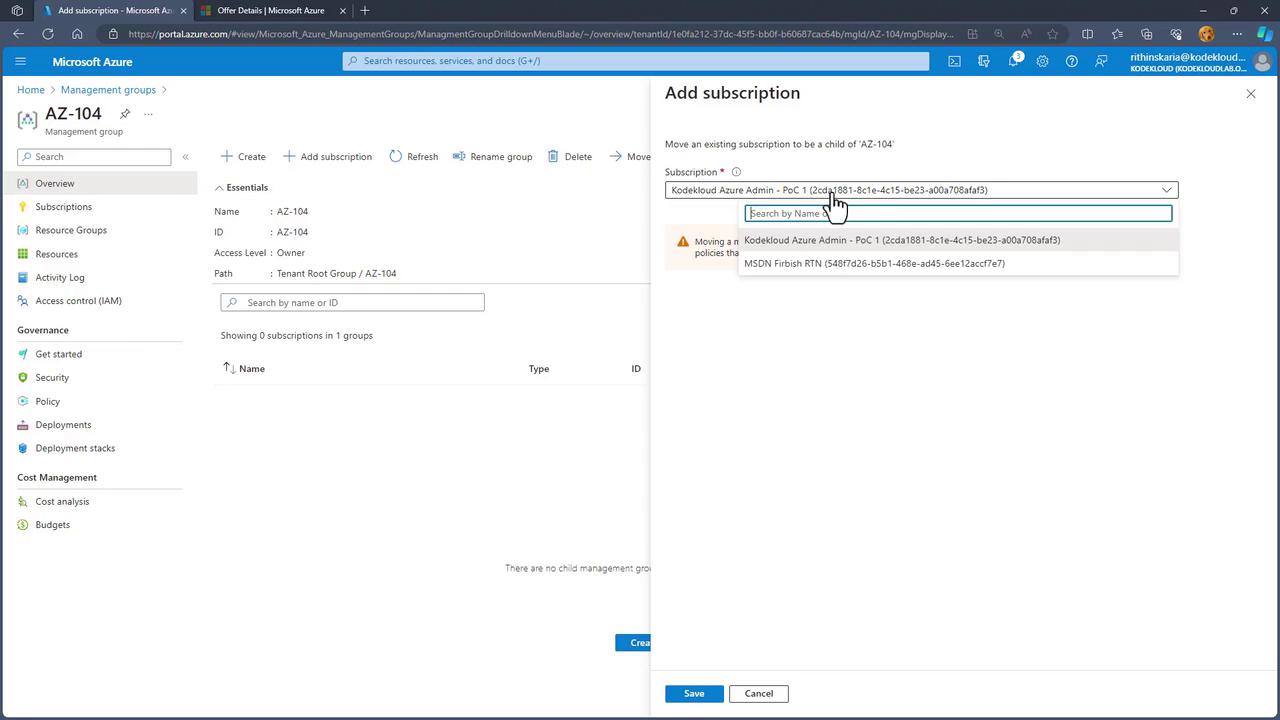Viewport: 1280px width, 720px height.
Task: Open Edge Browser essentials heart icon
Action: (x=1176, y=34)
